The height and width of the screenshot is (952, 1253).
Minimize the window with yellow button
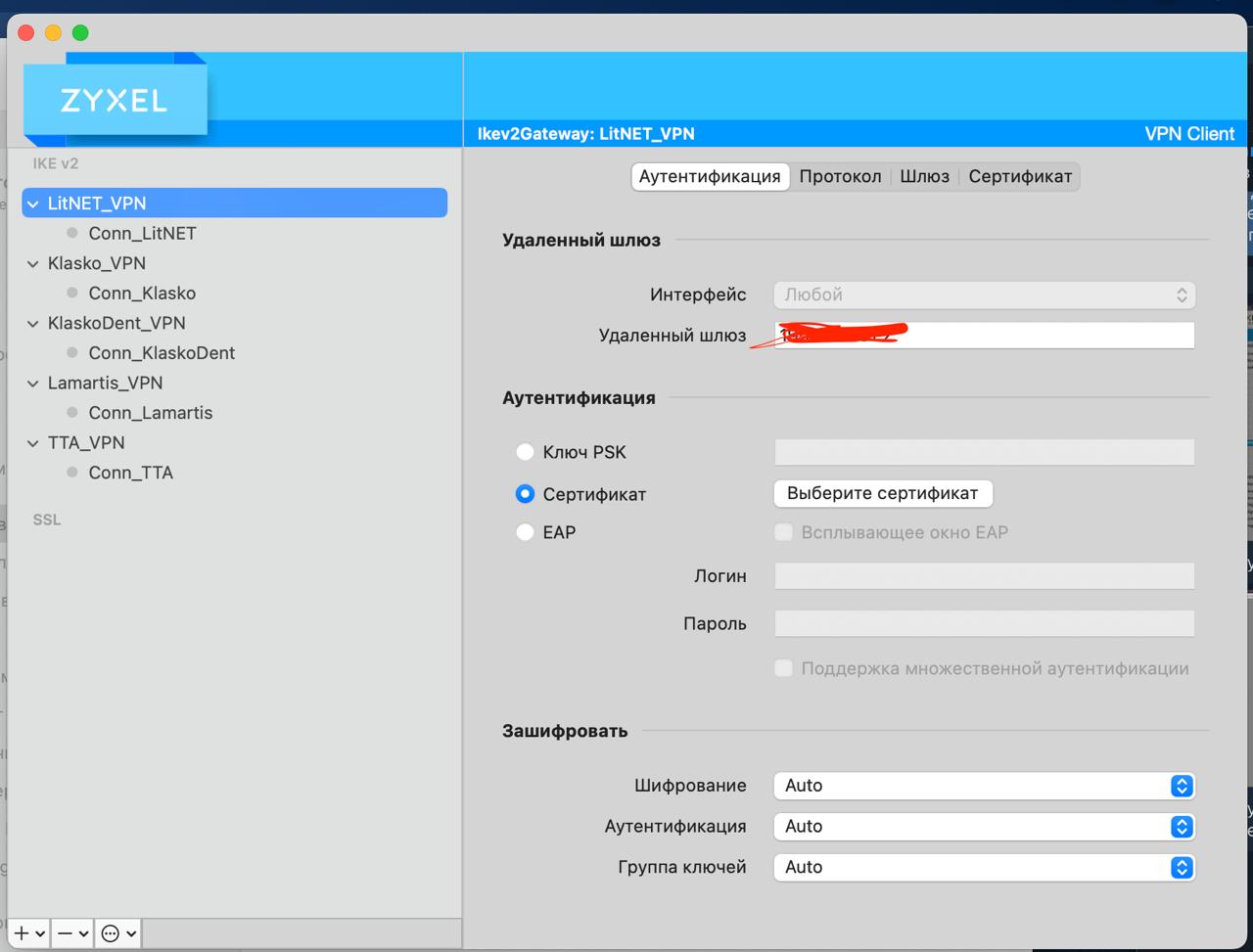pyautogui.click(x=53, y=33)
